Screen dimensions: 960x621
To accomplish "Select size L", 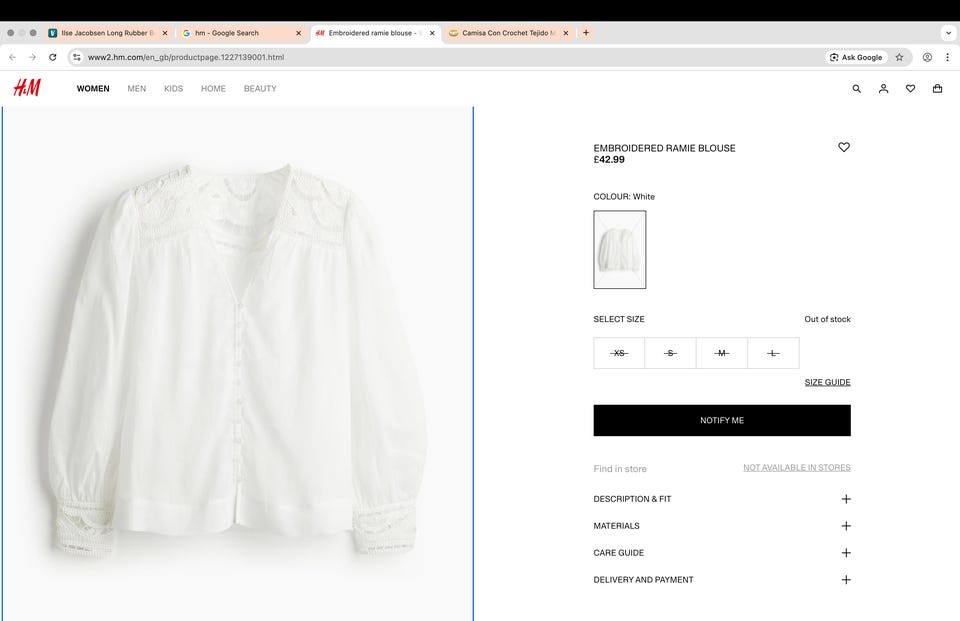I will [773, 353].
